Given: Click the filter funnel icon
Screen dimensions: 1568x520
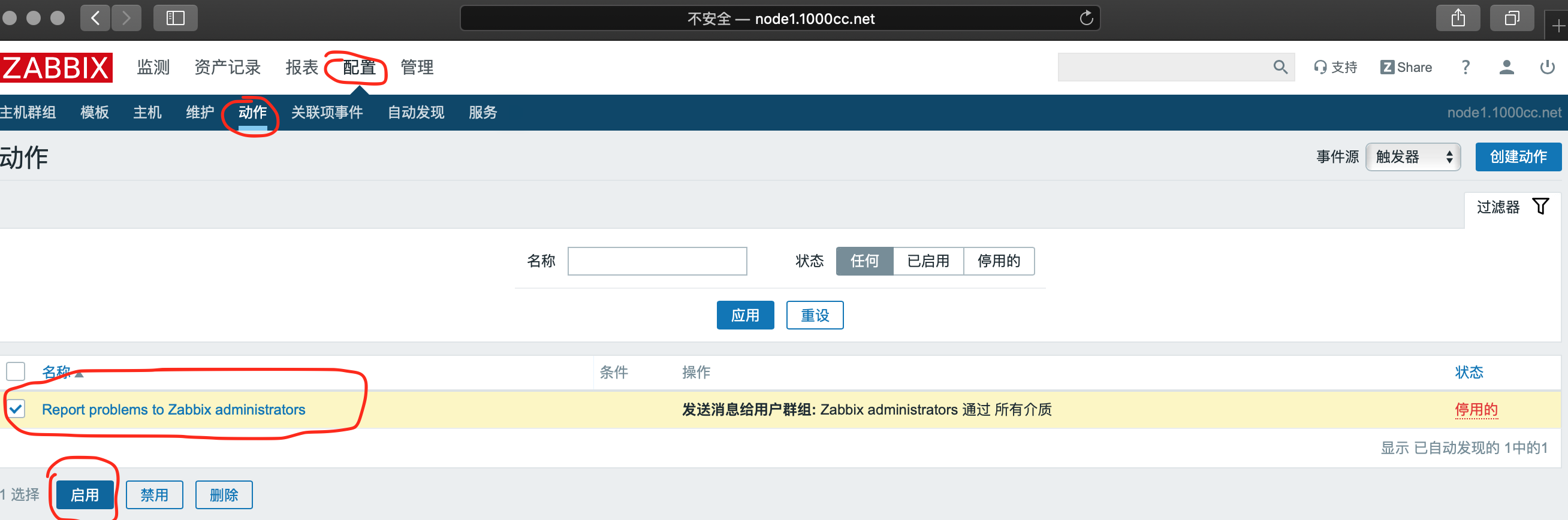Looking at the screenshot, I should click(1540, 207).
